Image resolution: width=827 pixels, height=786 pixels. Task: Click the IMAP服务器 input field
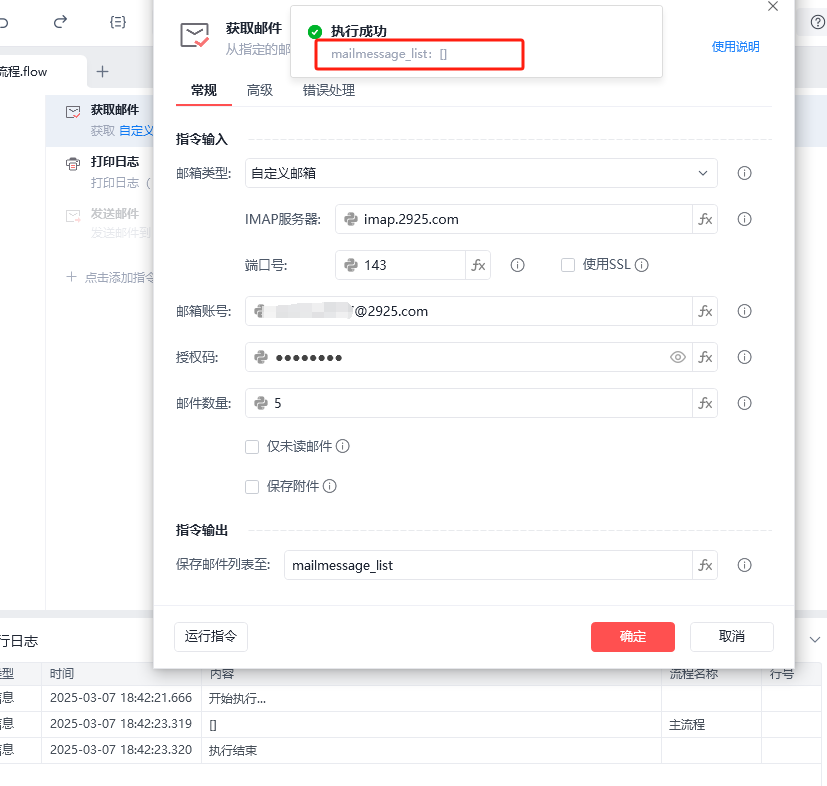coord(514,219)
